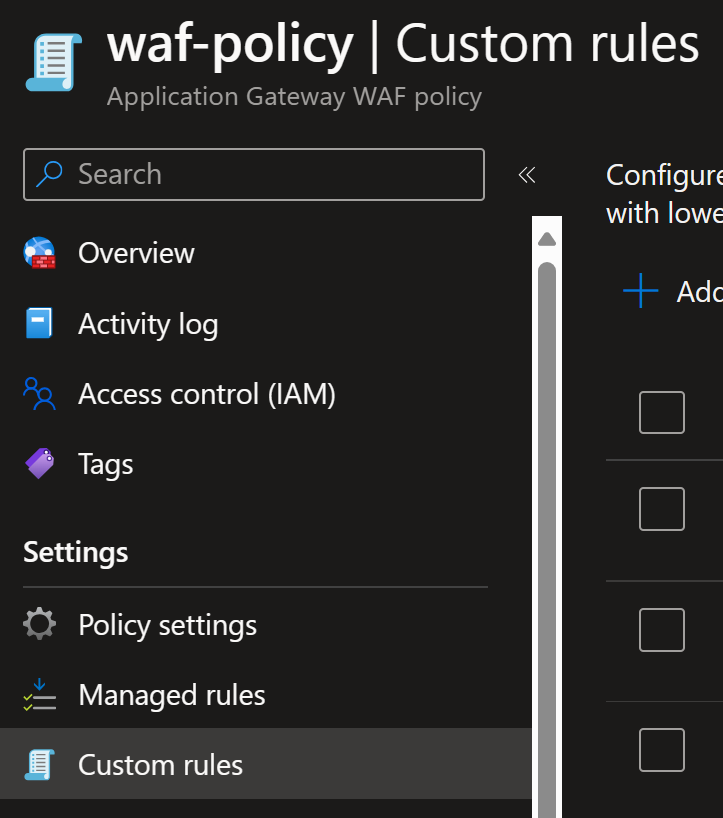Open Policy settings page
This screenshot has height=818, width=723.
tap(167, 625)
